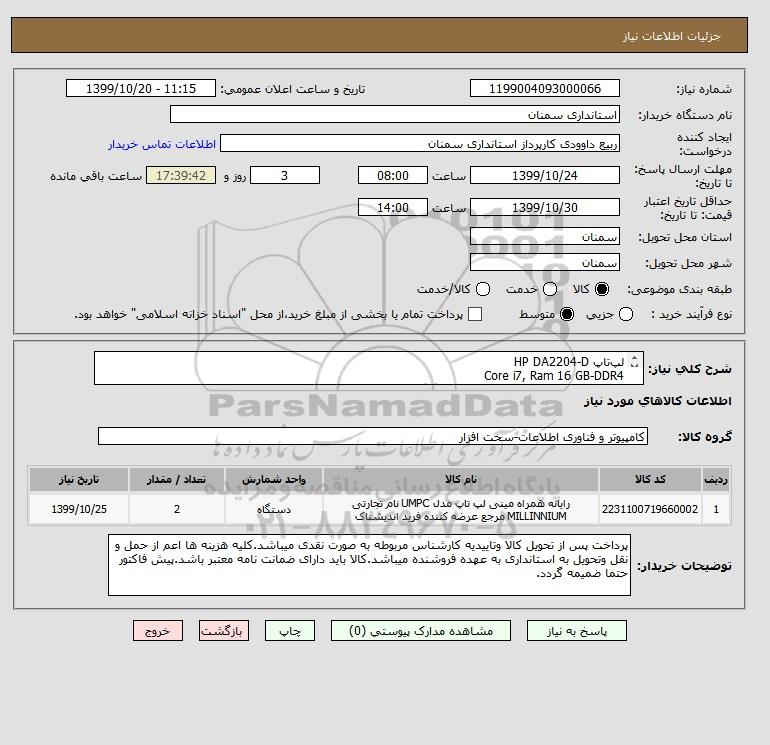Click the اطلاعات کالاهای مورد نیاز section heading
This screenshot has width=770, height=745.
(658, 401)
